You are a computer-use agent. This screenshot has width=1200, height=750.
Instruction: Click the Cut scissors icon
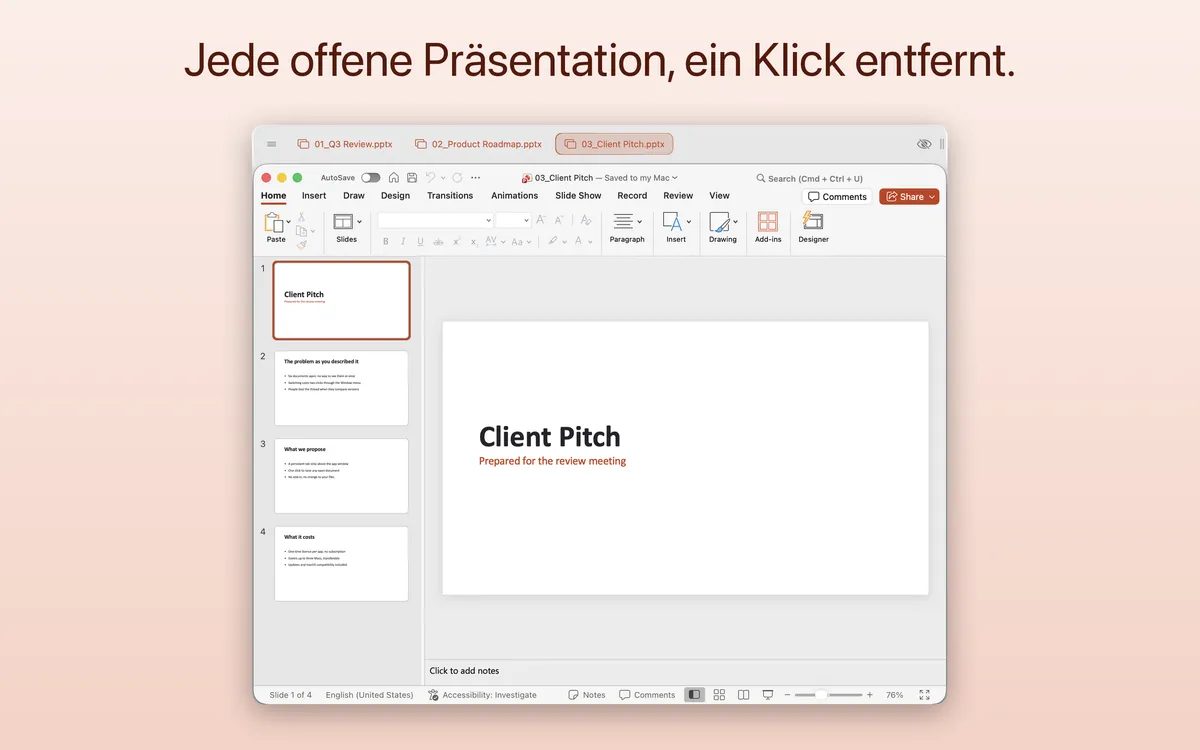click(x=301, y=217)
